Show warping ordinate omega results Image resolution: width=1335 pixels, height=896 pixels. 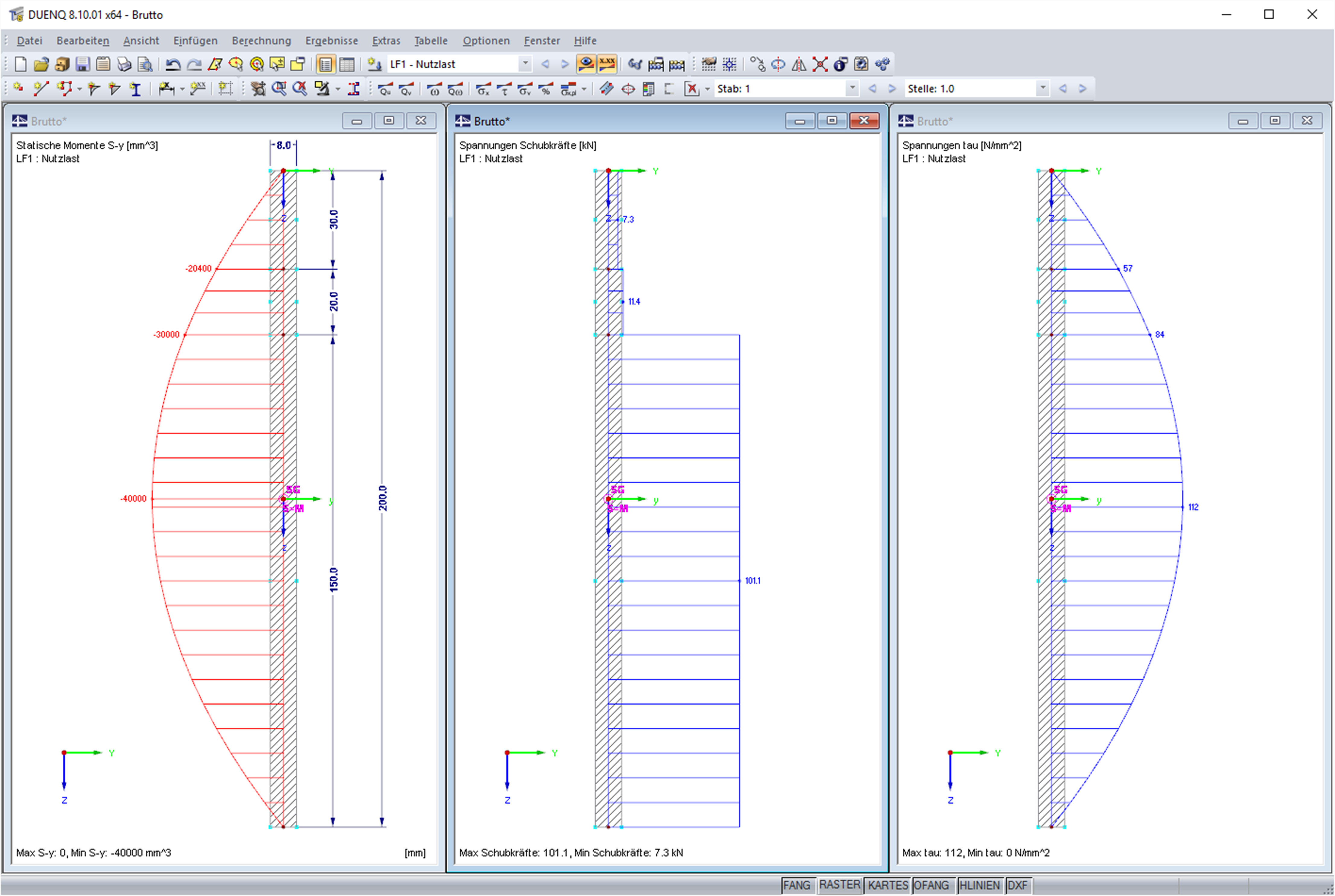coord(435,89)
